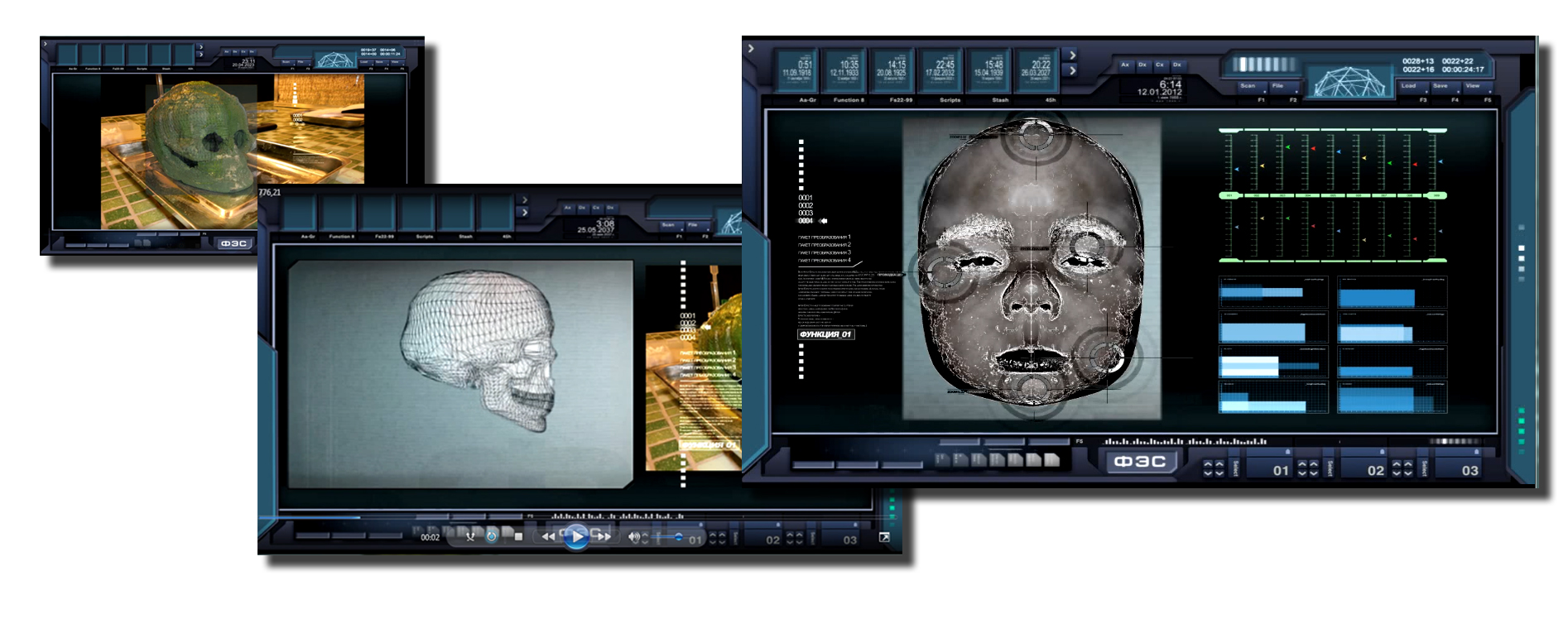Mute the sound via speaker icon
This screenshot has width=1568, height=619.
coord(633,537)
